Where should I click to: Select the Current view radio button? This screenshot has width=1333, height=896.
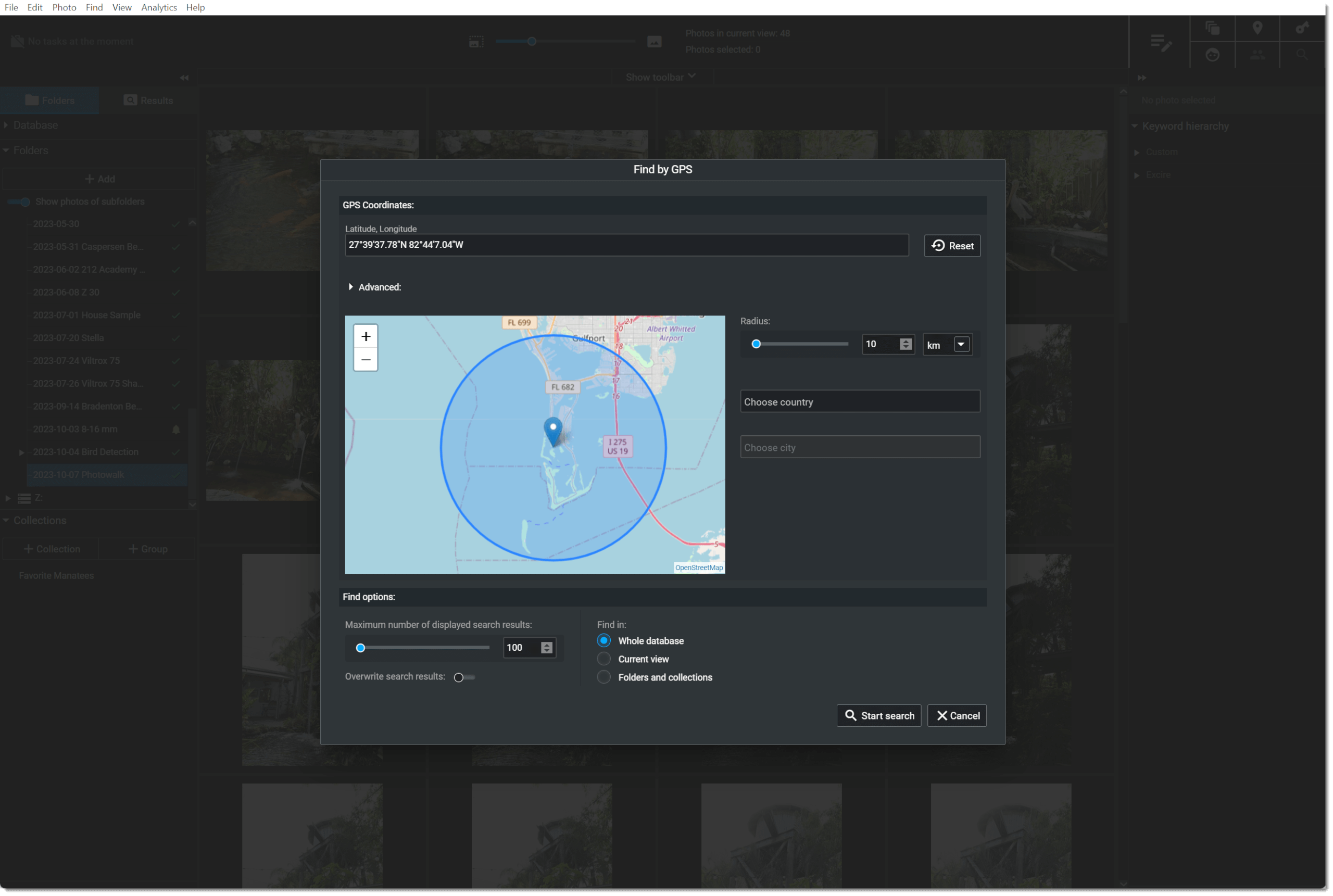[603, 659]
